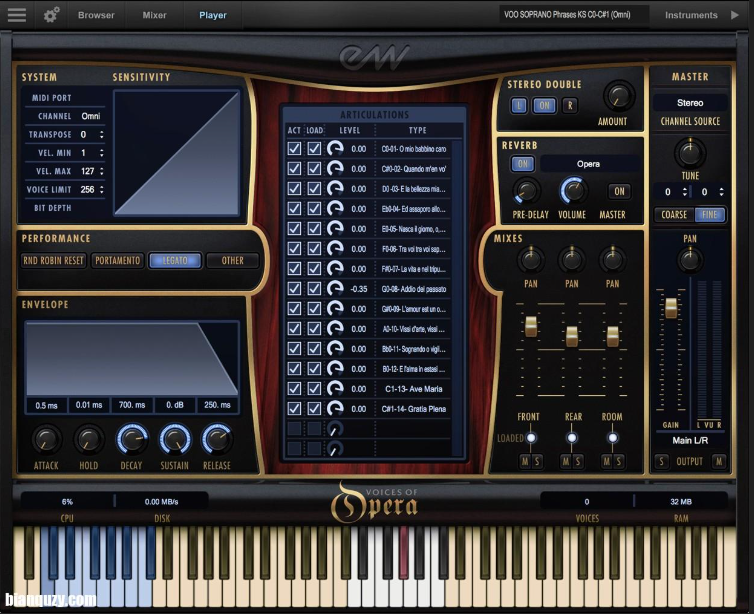Toggle the Legato performance button

(175, 261)
